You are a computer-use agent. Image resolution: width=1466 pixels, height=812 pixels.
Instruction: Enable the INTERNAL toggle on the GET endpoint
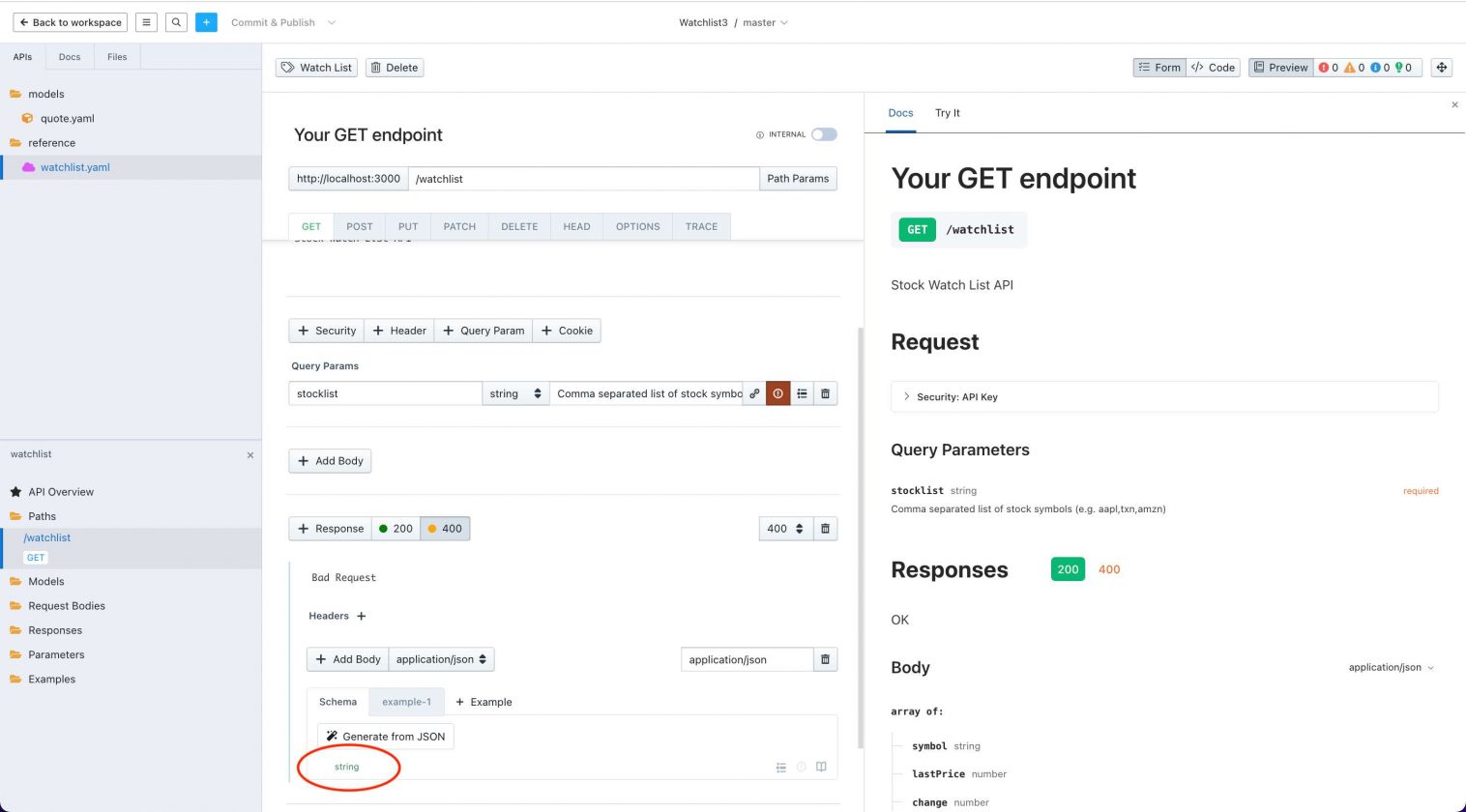(823, 134)
